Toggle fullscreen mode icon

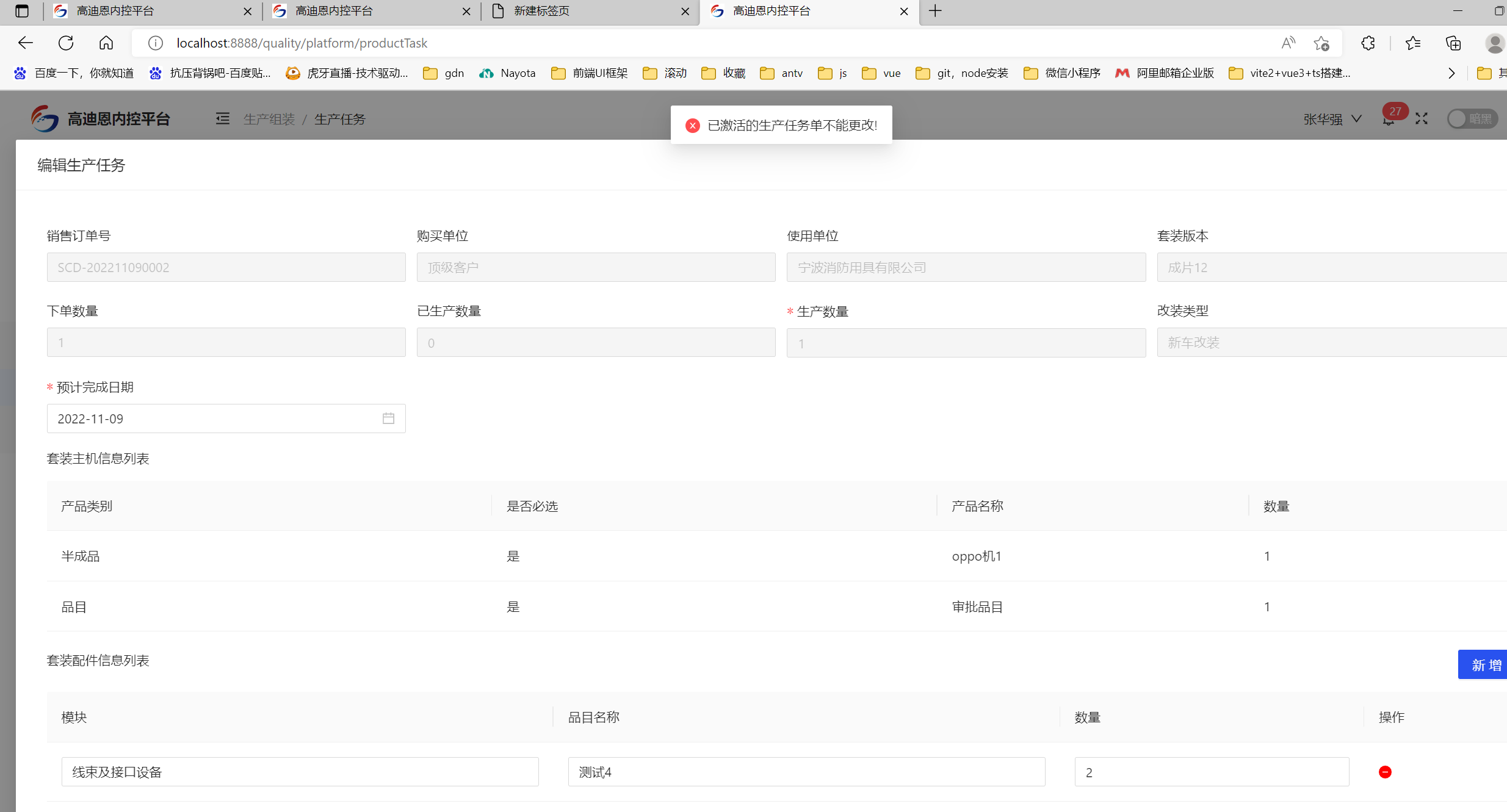click(1422, 118)
